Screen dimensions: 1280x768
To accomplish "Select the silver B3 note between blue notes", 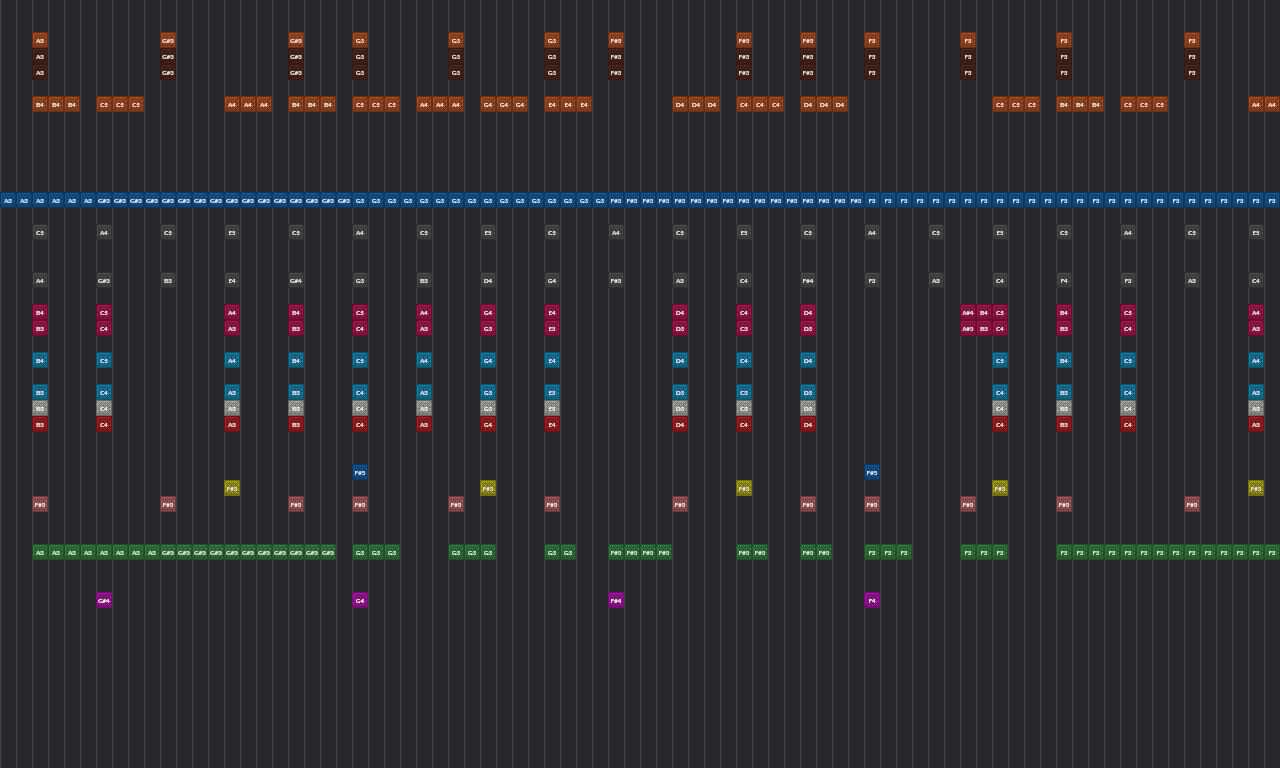I will [x=40, y=408].
